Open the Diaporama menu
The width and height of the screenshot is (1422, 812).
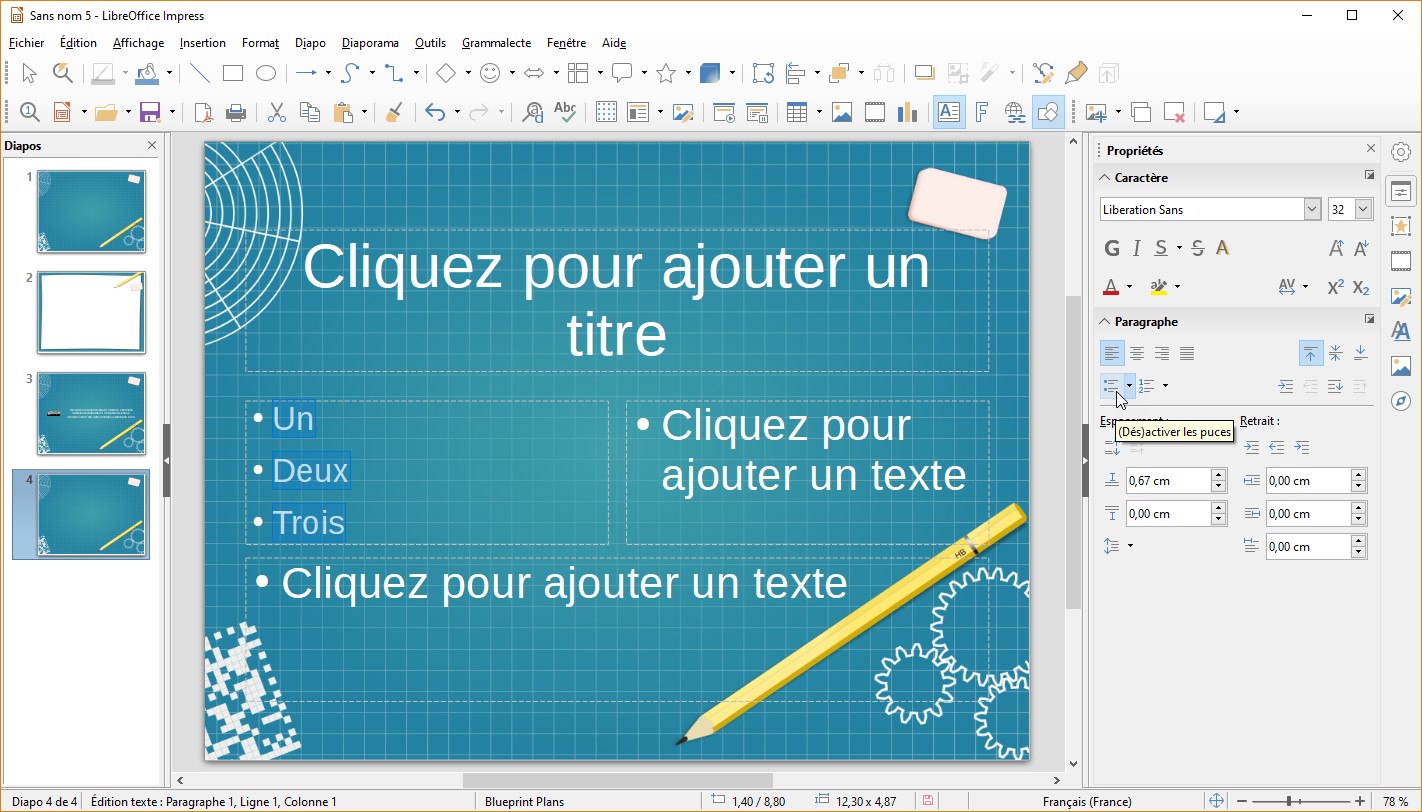370,43
